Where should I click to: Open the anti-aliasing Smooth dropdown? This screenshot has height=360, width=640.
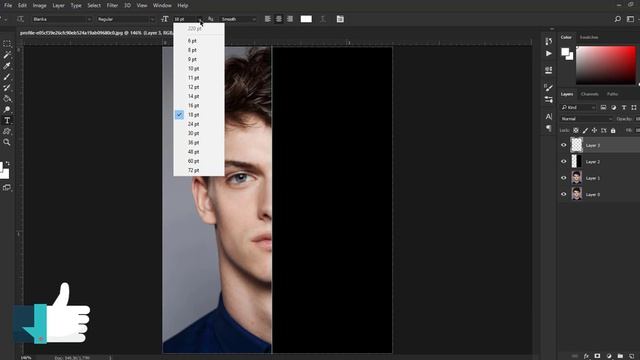click(238, 19)
